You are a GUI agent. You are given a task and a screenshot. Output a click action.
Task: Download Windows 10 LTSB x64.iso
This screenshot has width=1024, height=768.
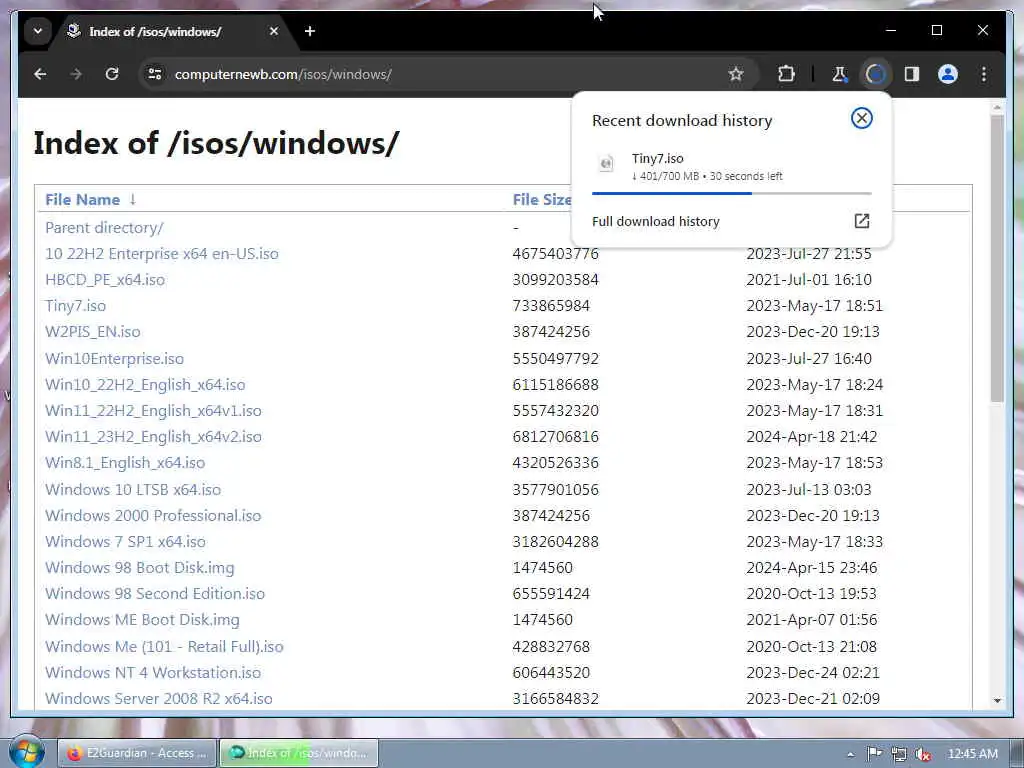[133, 489]
